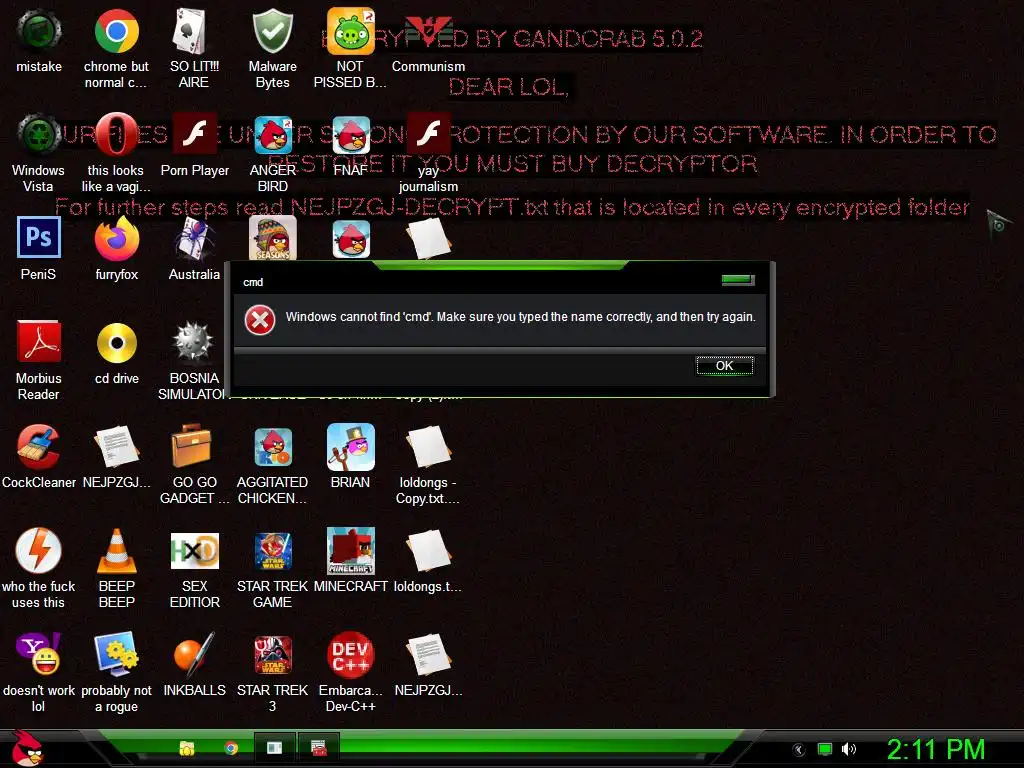Click the cmd dialog error message text
Viewport: 1024px width, 768px height.
coord(520,317)
